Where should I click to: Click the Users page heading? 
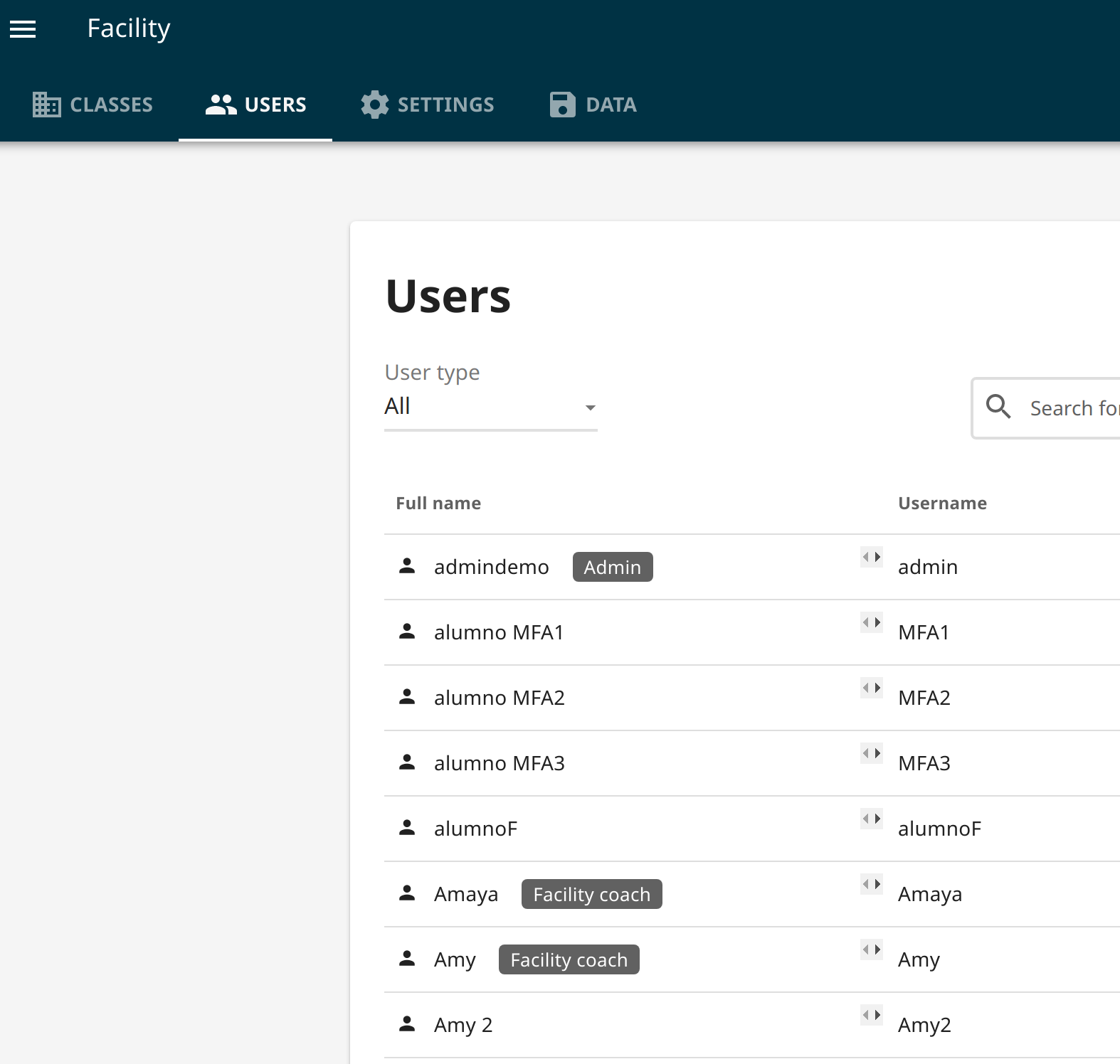448,296
